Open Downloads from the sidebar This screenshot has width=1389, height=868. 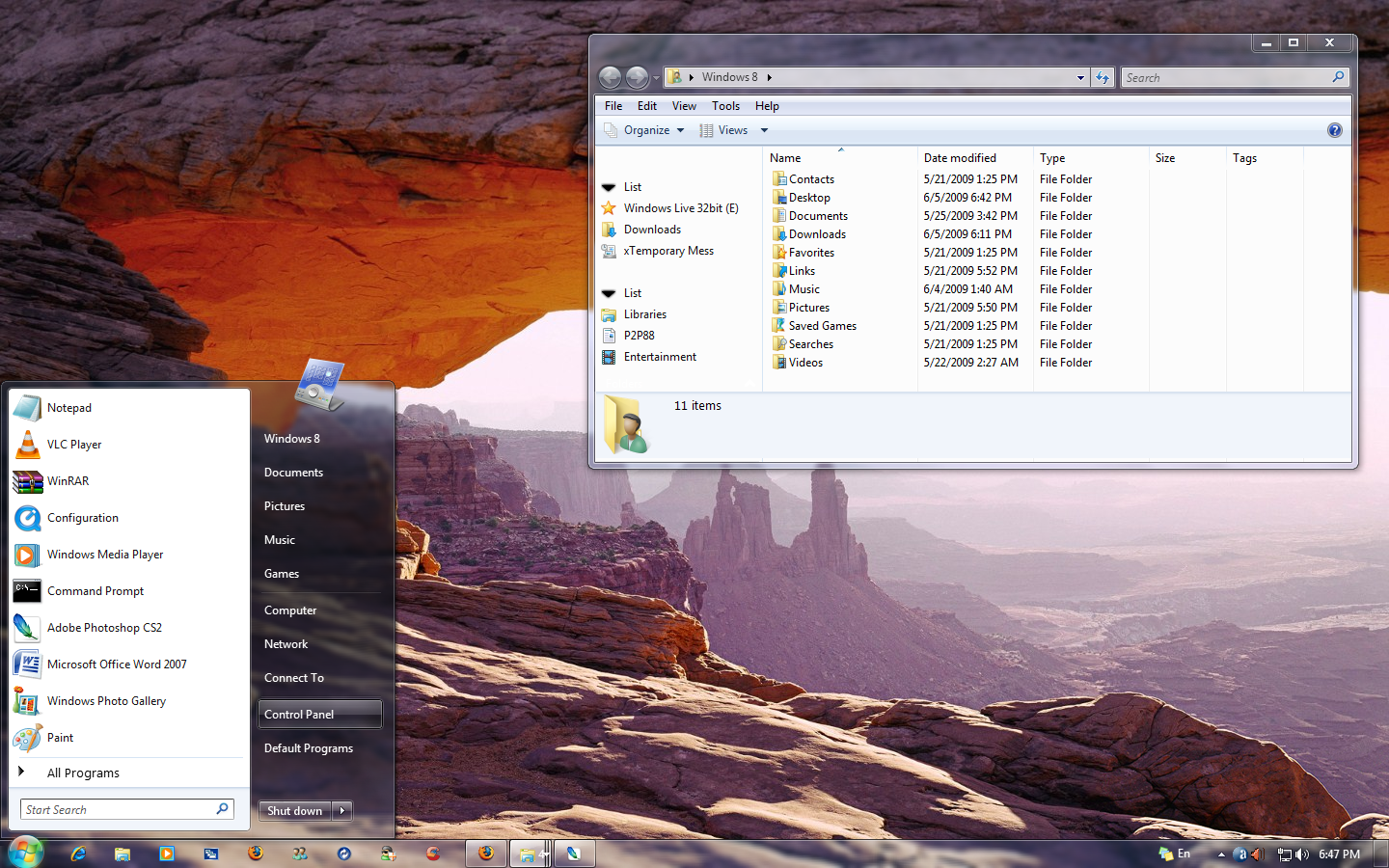651,229
